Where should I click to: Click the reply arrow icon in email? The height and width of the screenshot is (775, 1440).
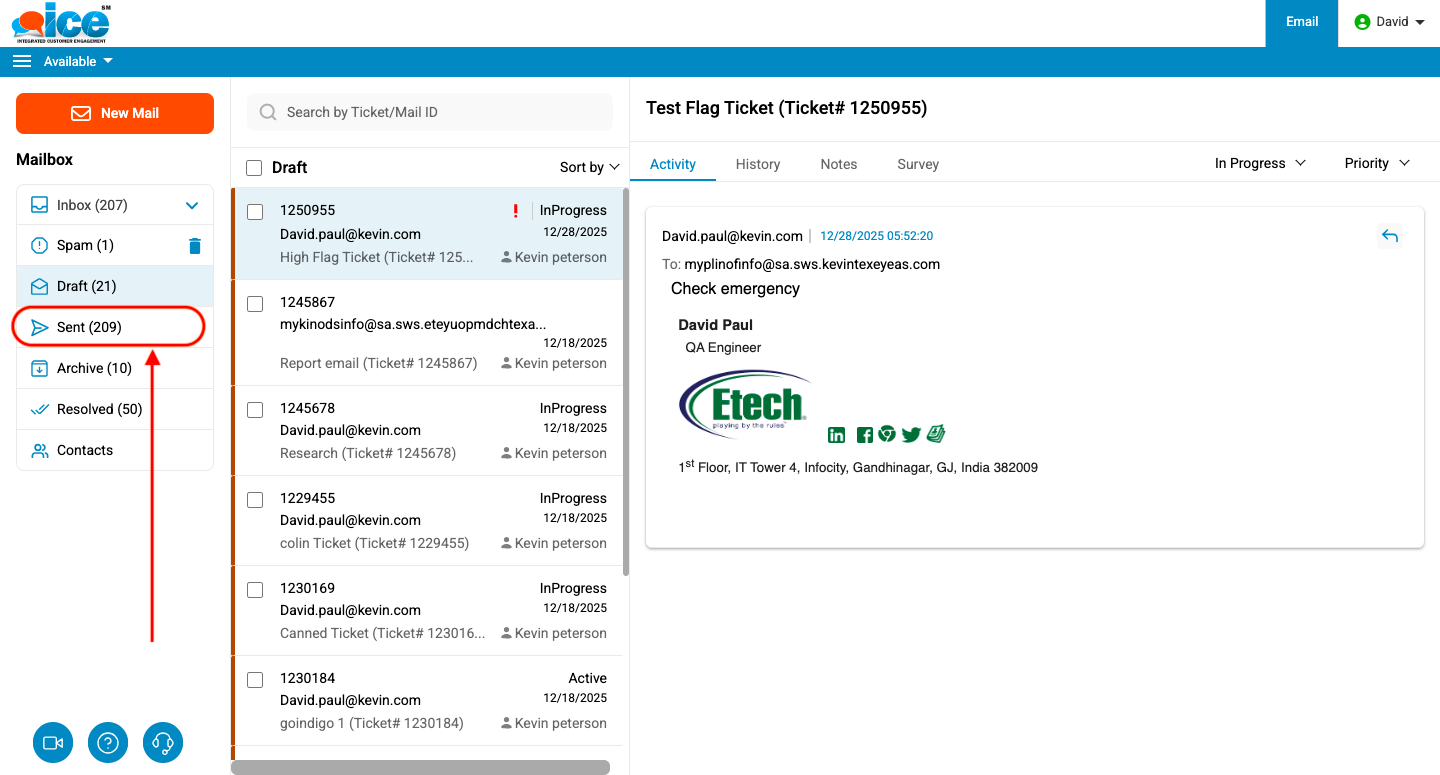[1389, 236]
